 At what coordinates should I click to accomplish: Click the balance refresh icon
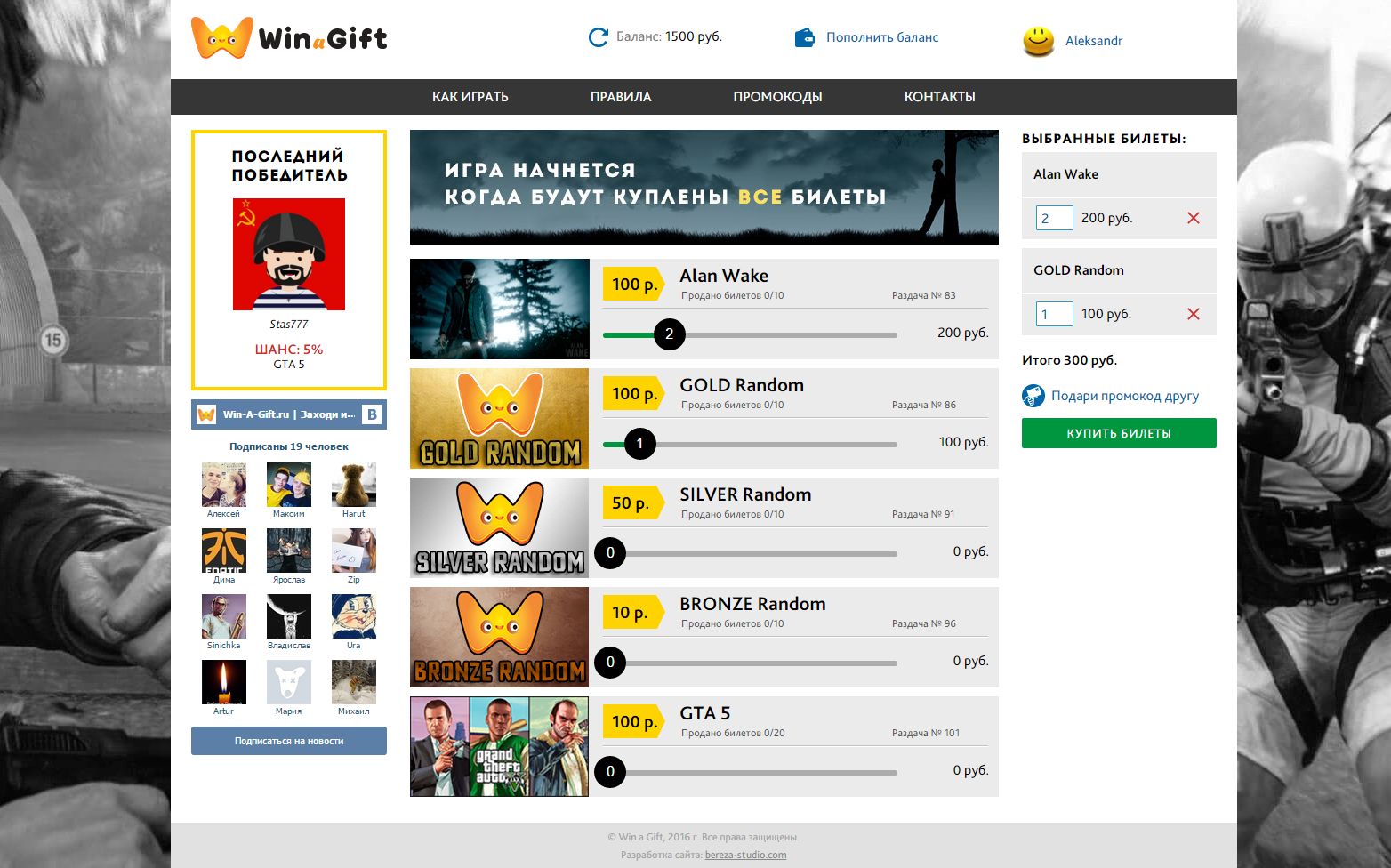coord(596,36)
